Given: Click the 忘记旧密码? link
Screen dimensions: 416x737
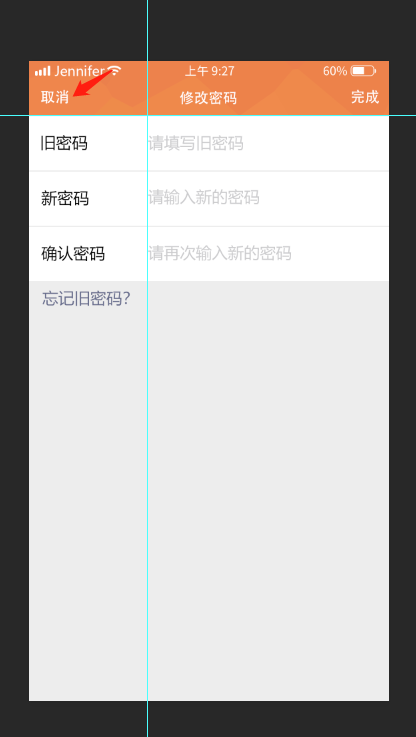Looking at the screenshot, I should pyautogui.click(x=86, y=298).
